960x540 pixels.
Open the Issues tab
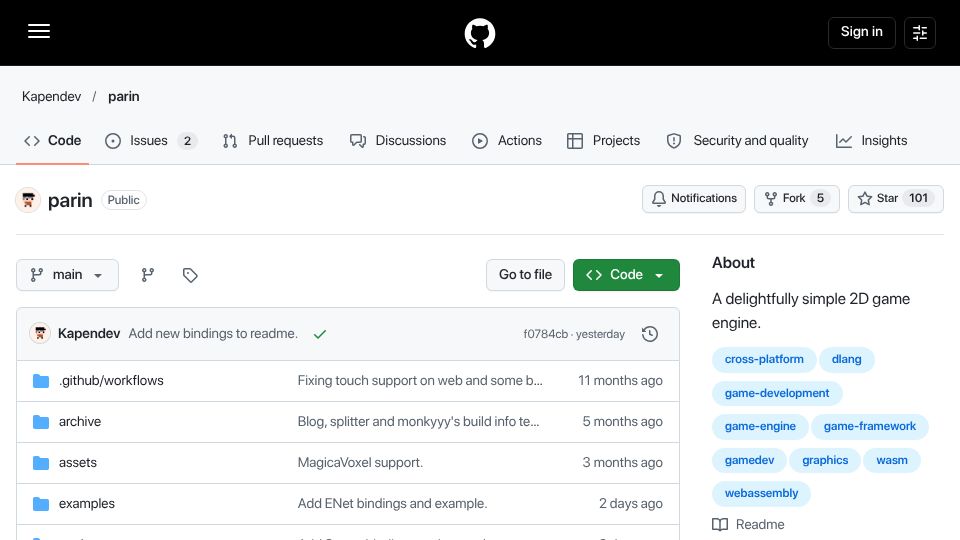click(x=151, y=141)
